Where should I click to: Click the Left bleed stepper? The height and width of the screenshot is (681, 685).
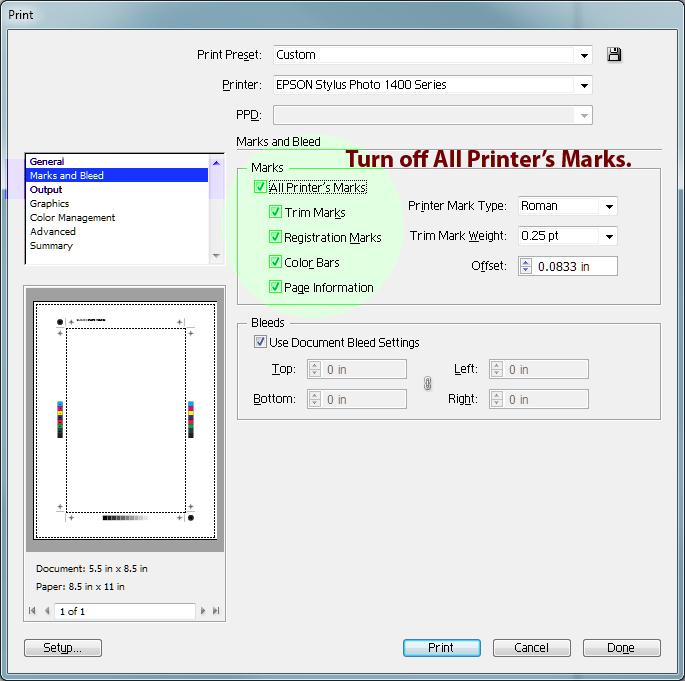(496, 369)
